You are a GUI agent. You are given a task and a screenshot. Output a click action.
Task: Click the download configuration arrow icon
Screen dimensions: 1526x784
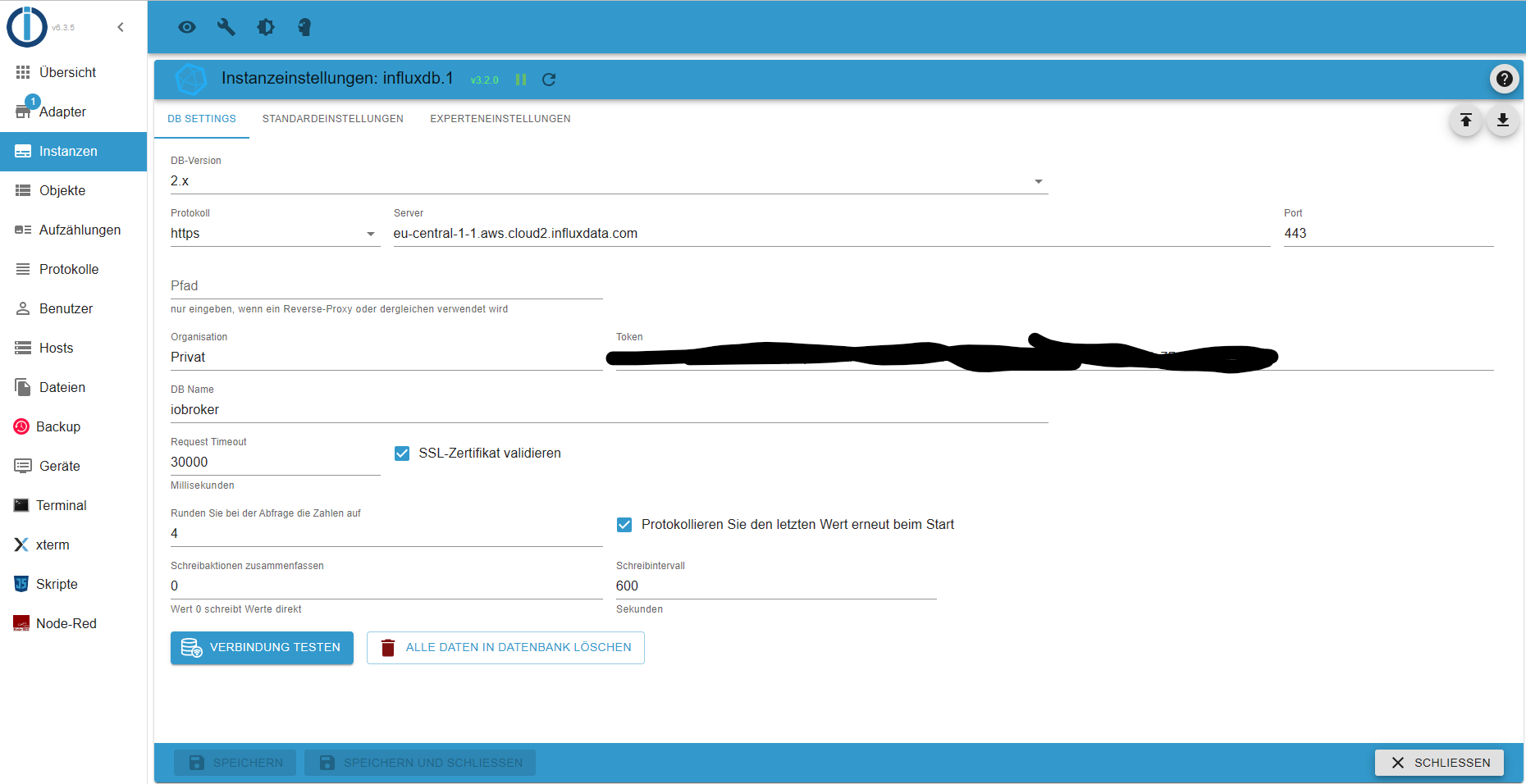tap(1502, 121)
